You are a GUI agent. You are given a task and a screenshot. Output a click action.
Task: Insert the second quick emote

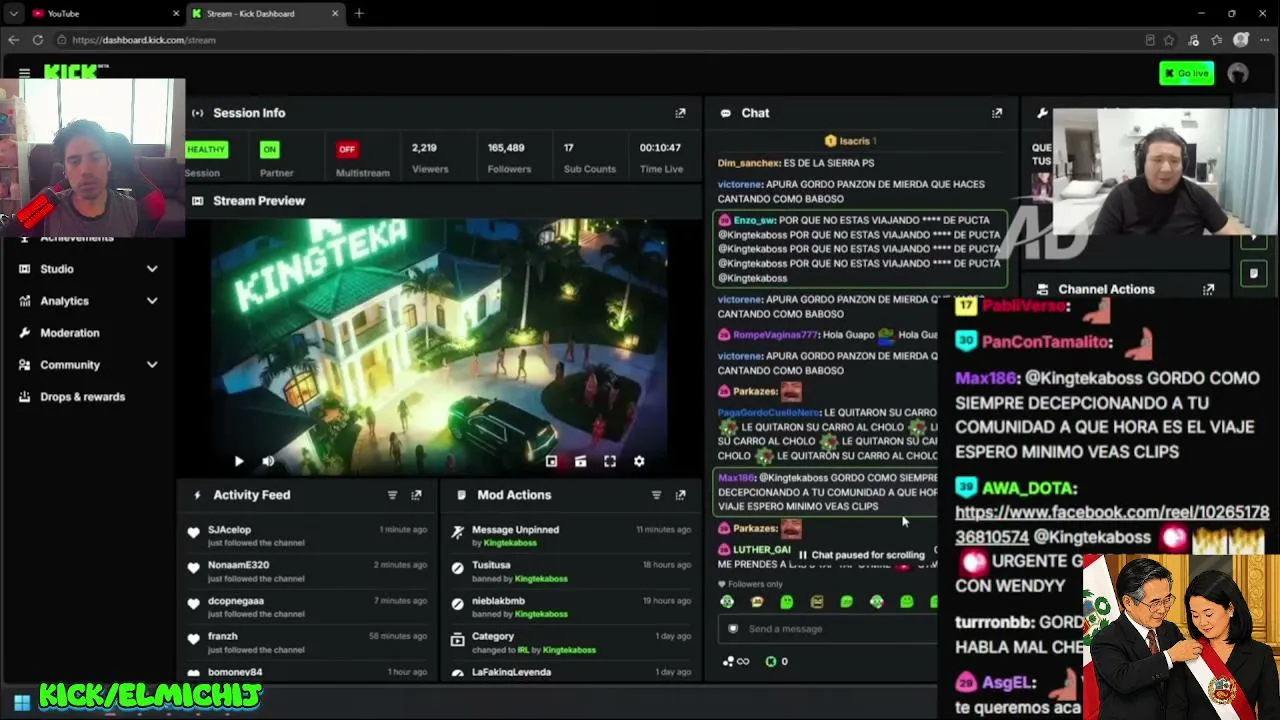757,602
